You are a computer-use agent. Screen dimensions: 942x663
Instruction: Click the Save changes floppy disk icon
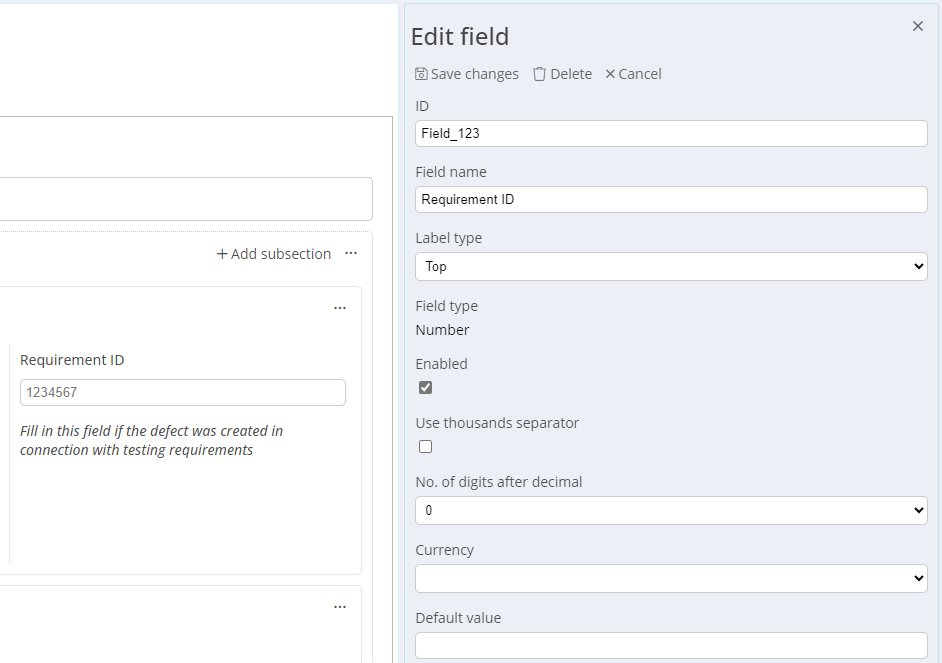point(421,74)
